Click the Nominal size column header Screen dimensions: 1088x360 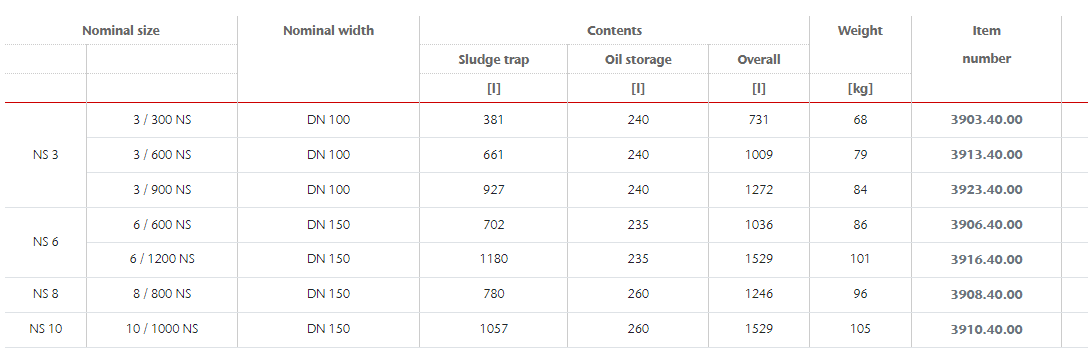(x=121, y=31)
